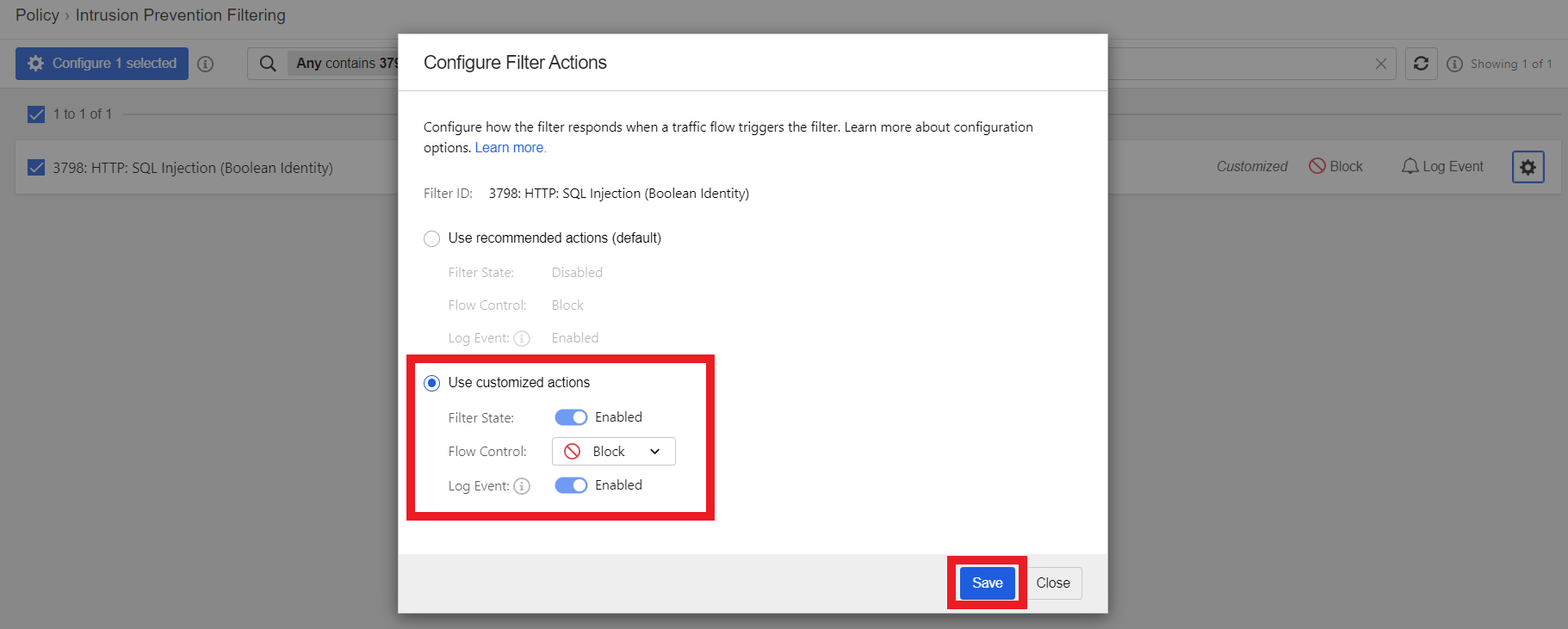The height and width of the screenshot is (629, 1568).
Task: Click the Log Event info icon in customized actions
Action: pyautogui.click(x=522, y=486)
